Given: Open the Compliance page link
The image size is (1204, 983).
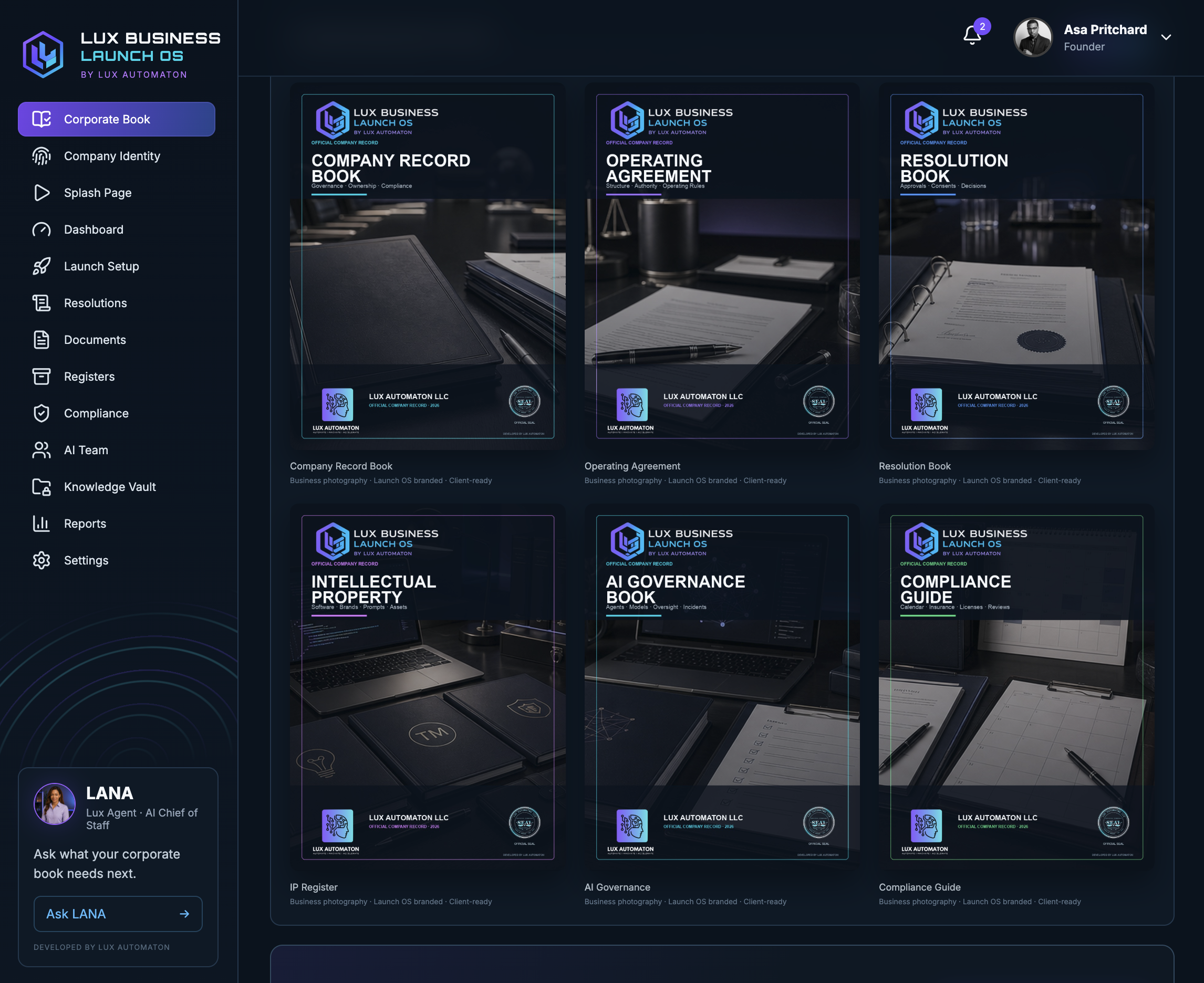Looking at the screenshot, I should point(117,413).
